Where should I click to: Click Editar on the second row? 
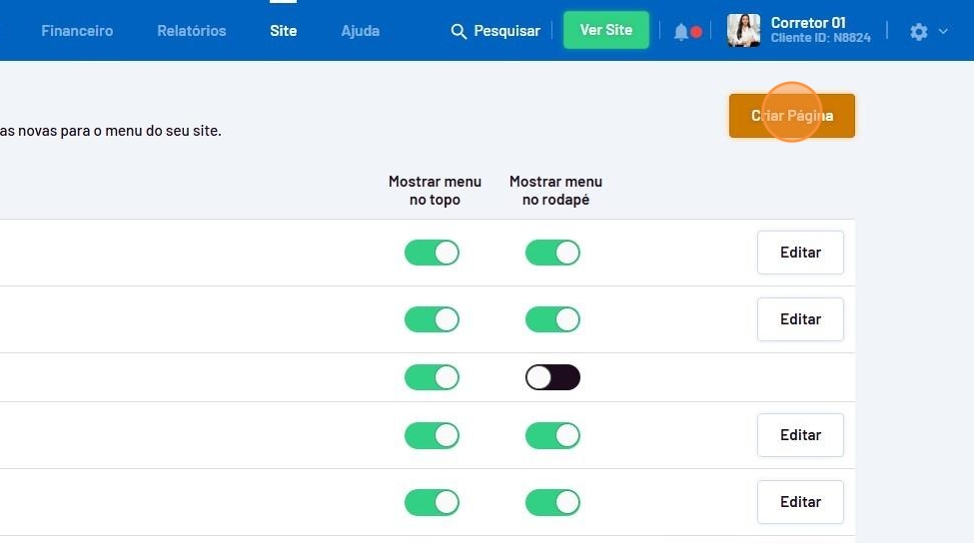(x=800, y=320)
